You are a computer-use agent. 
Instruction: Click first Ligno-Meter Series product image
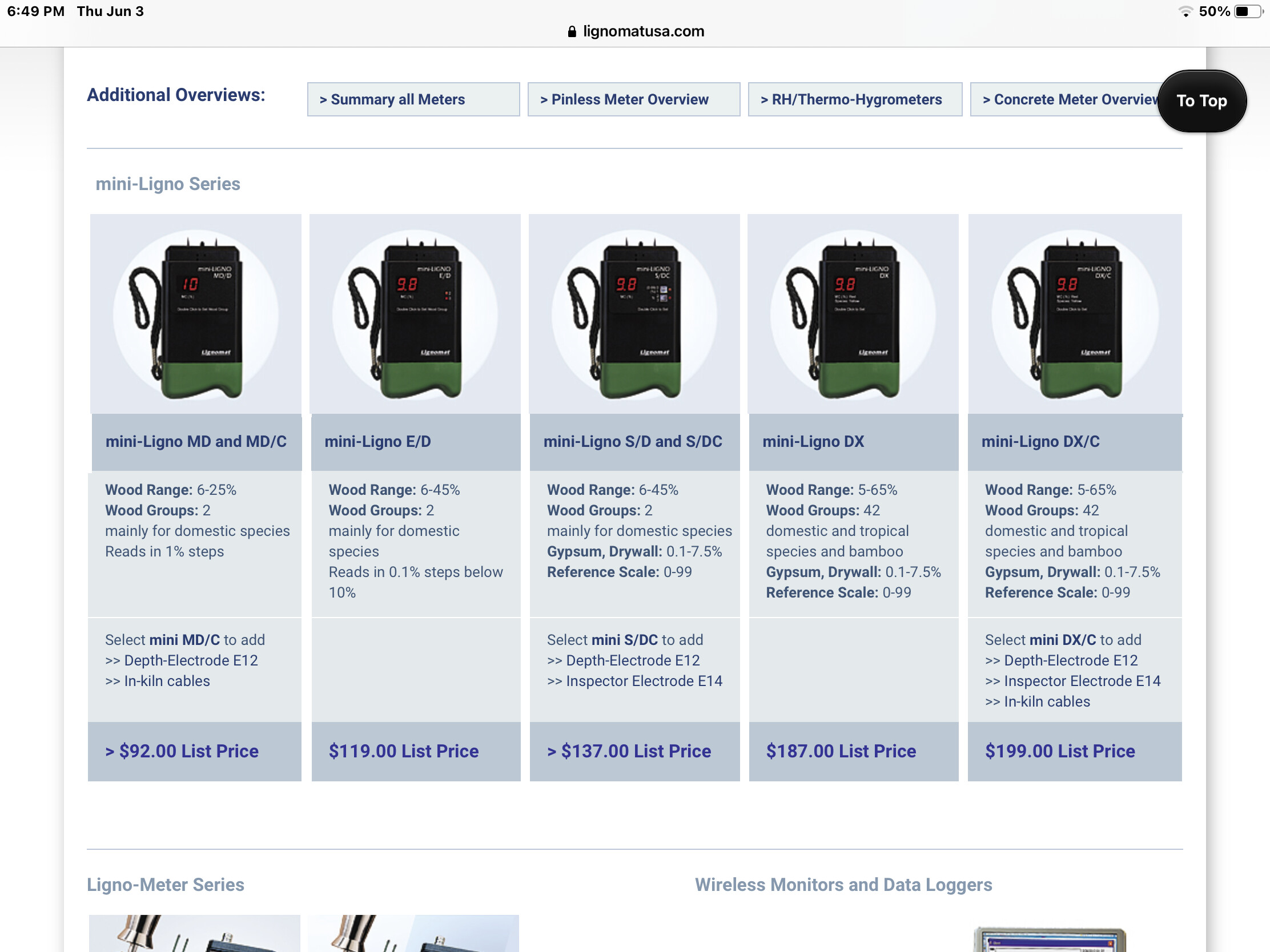[194, 933]
